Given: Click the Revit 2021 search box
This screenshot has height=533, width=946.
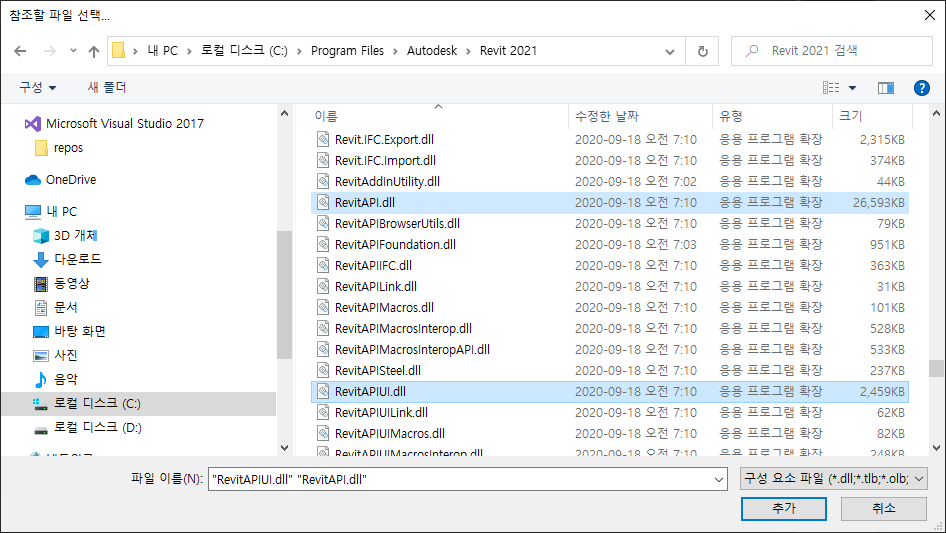Looking at the screenshot, I should tap(831, 51).
